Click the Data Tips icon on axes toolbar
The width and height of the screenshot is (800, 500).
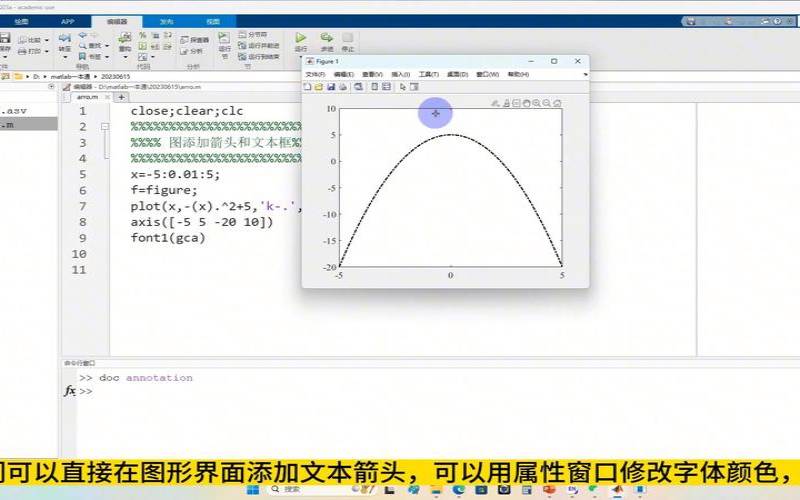[x=516, y=103]
